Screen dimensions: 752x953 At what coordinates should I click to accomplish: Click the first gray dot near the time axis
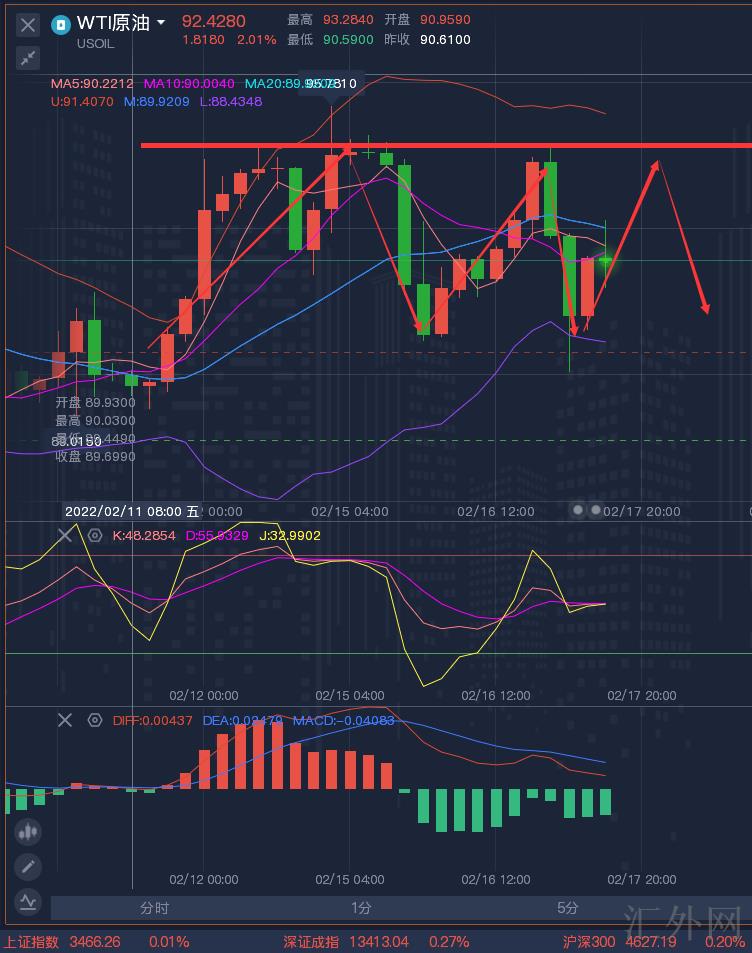pos(578,510)
